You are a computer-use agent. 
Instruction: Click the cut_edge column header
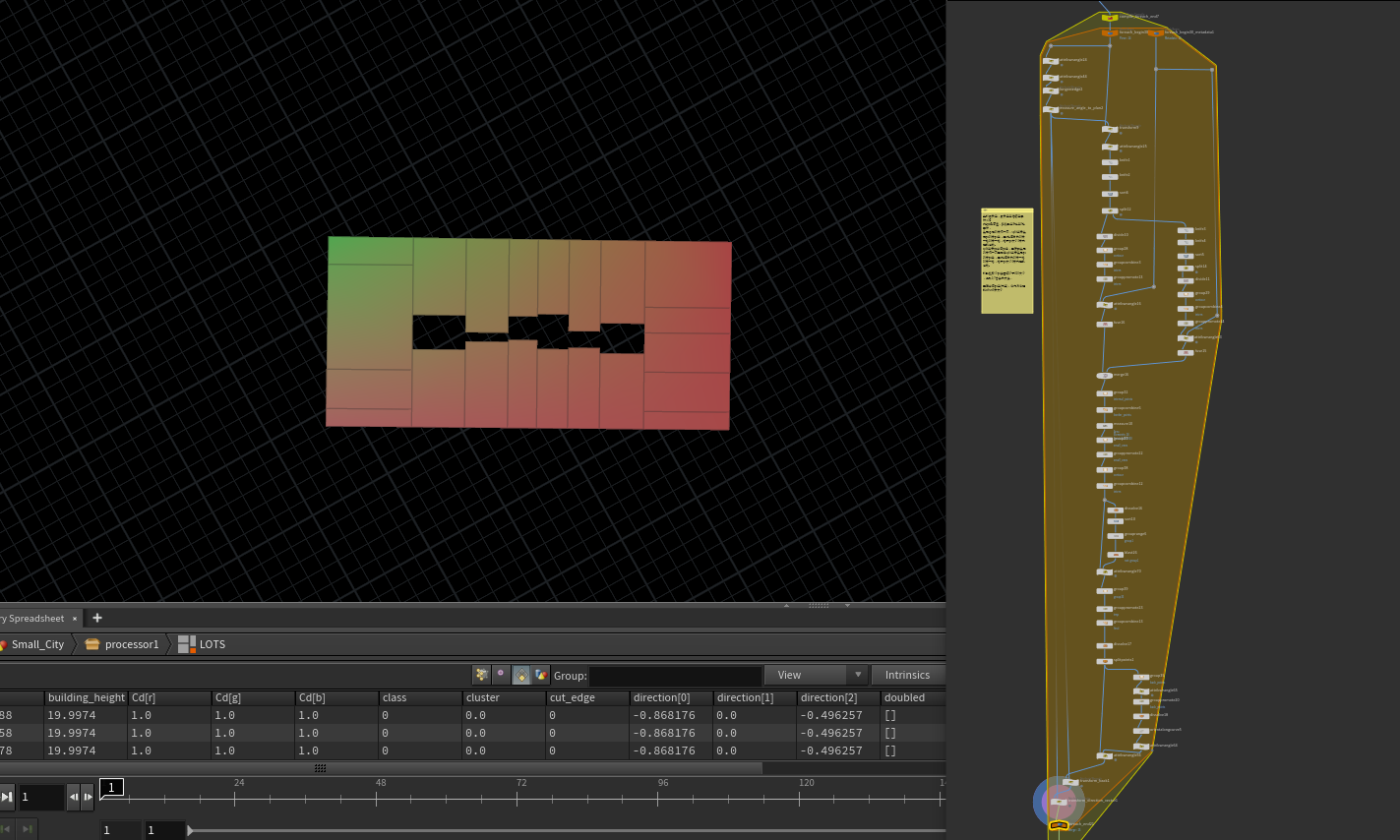(x=573, y=697)
